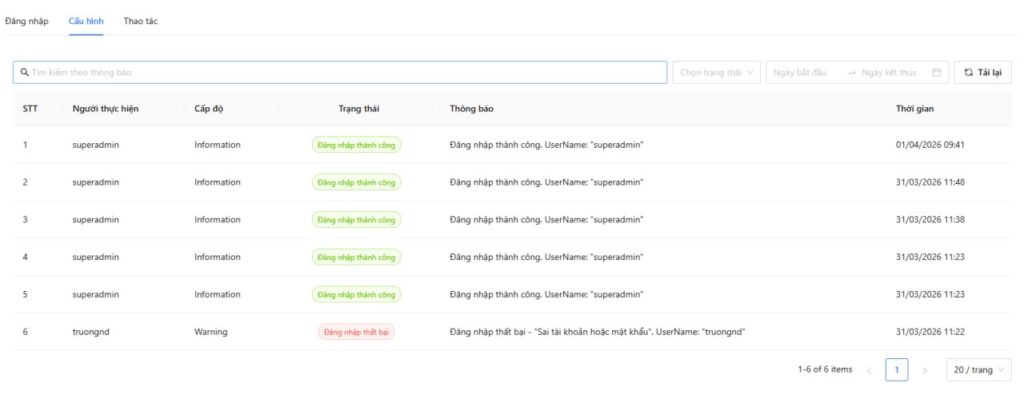
Task: Select the Ngày bắt đầu date field
Action: [x=801, y=72]
